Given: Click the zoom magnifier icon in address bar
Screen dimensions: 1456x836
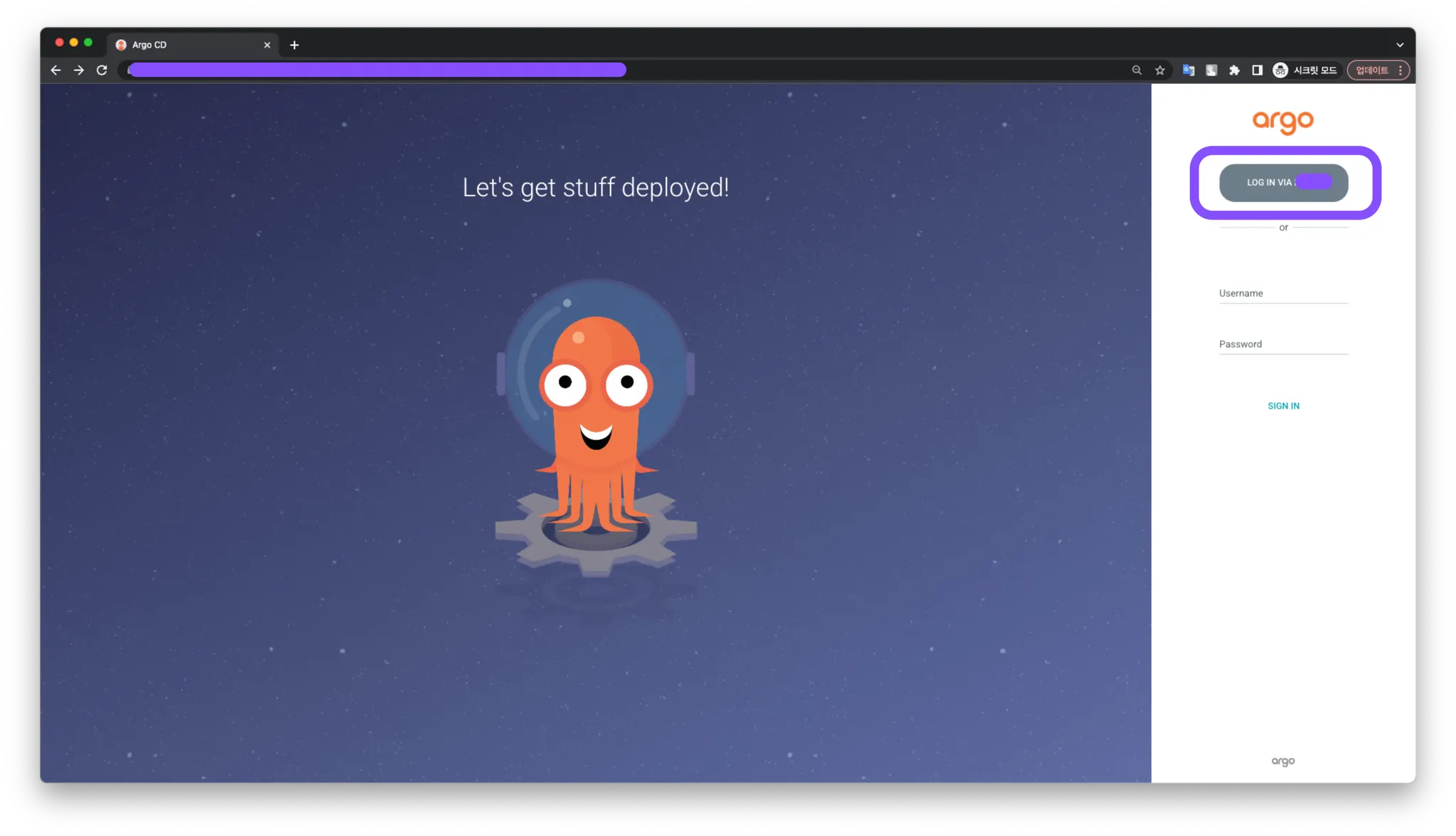Looking at the screenshot, I should pyautogui.click(x=1136, y=70).
